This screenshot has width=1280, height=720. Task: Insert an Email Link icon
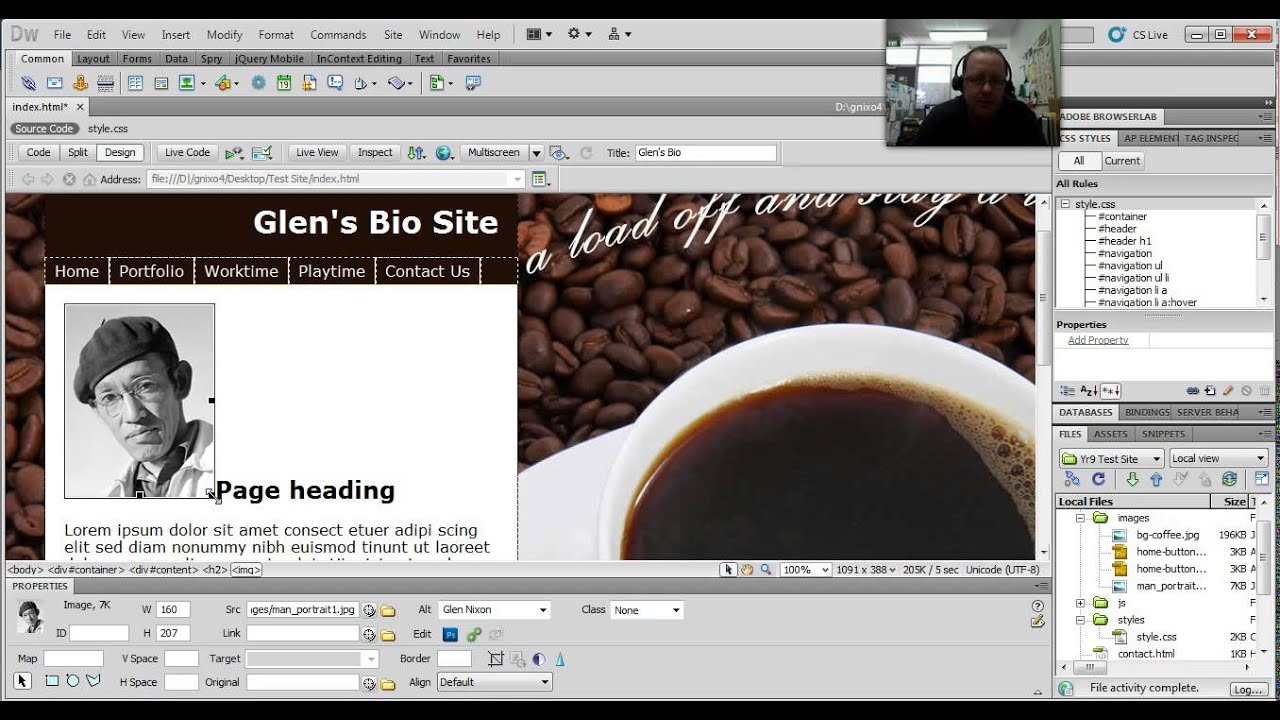55,83
